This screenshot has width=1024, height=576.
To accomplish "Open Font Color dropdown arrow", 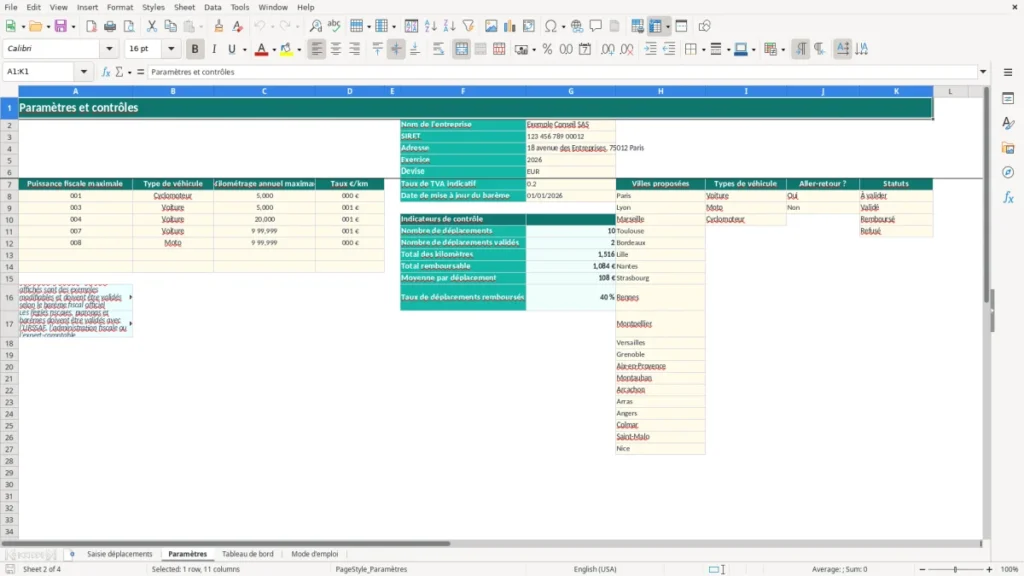I will 274,50.
